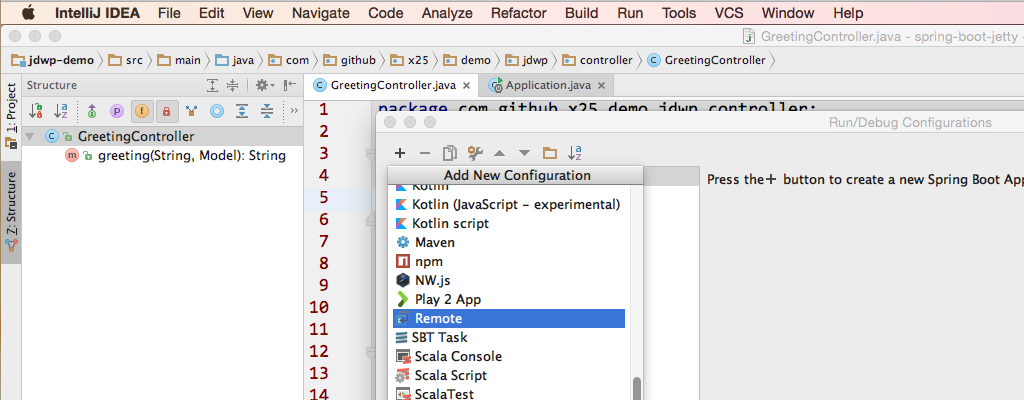This screenshot has width=1024, height=400.
Task: Open Structure panel gear settings menu
Action: click(x=264, y=85)
